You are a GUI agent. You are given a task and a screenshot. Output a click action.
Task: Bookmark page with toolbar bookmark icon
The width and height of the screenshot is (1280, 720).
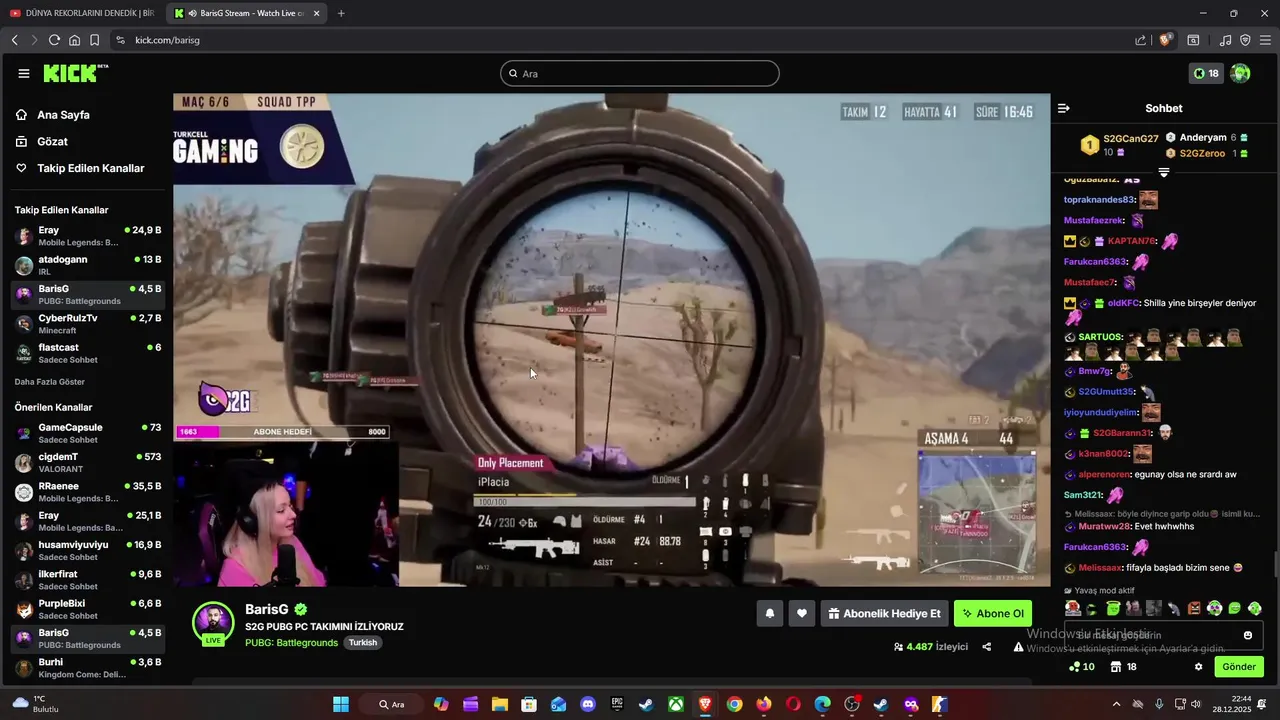[x=94, y=40]
